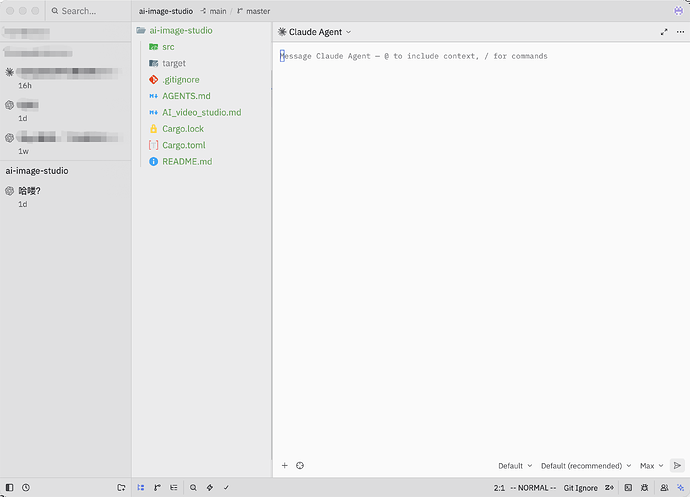690x497 pixels.
Task: Click the AGENTS.md markdown icon
Action: 154,96
